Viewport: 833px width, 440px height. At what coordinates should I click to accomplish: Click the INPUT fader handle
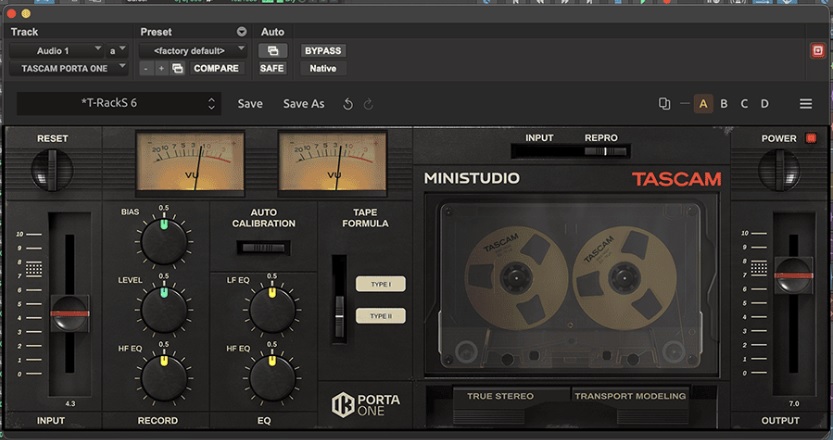(70, 314)
